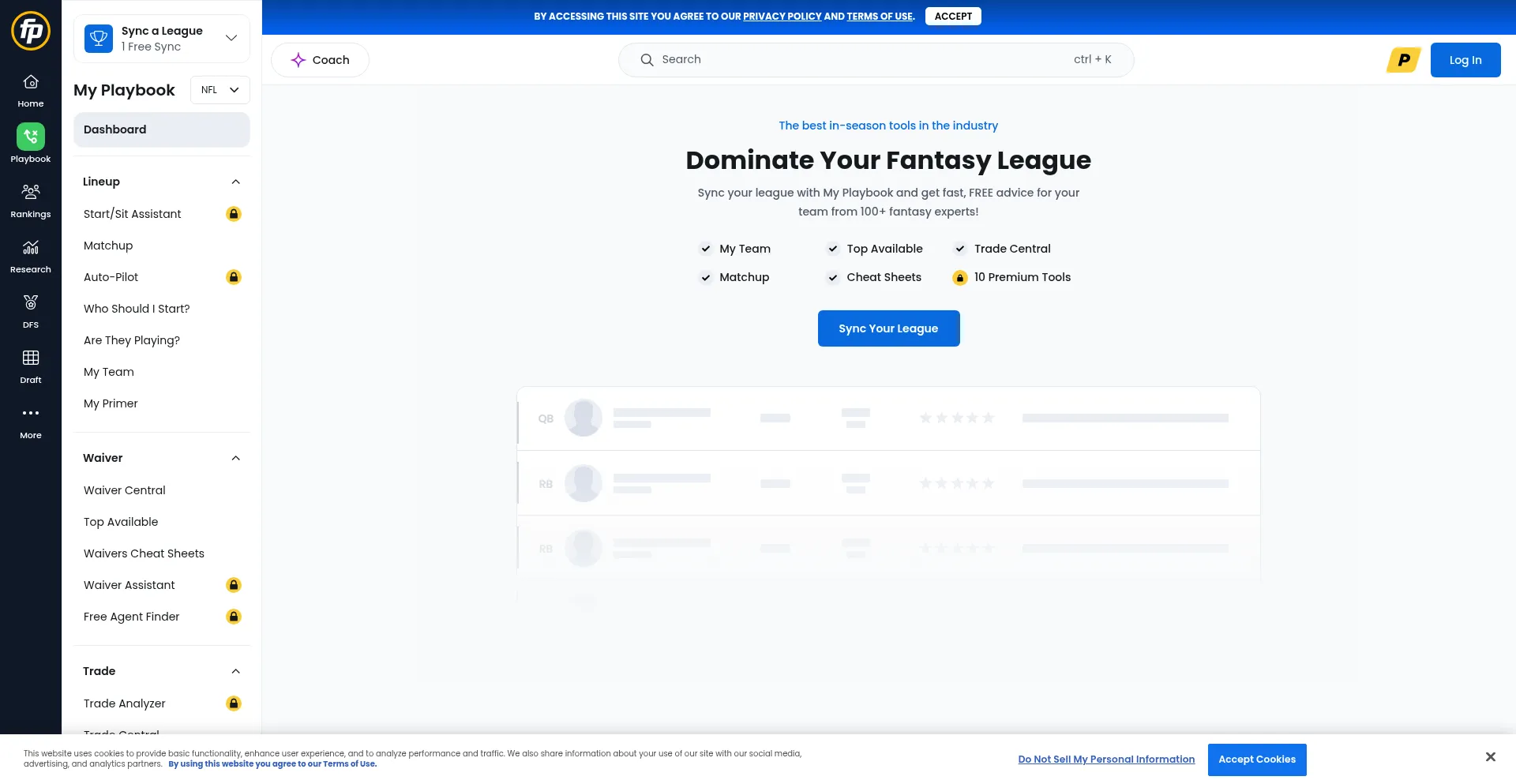Click lock icon beside Trade Analyzer
Image resolution: width=1516 pixels, height=784 pixels.
pyautogui.click(x=234, y=703)
